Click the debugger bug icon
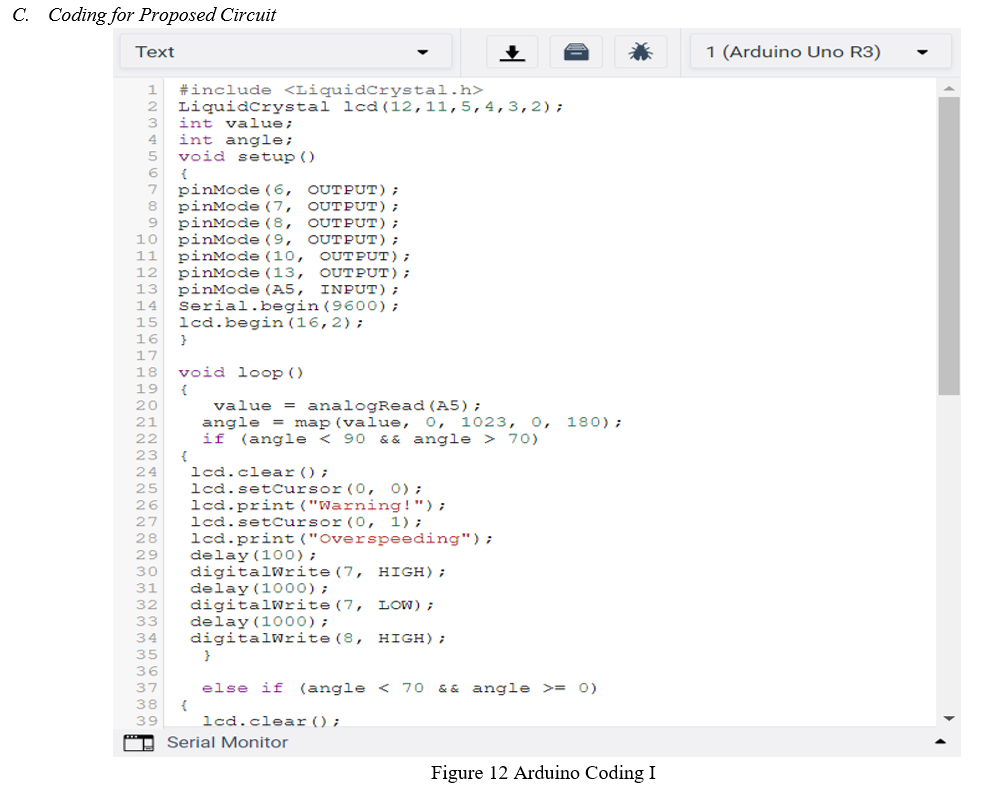Screen dimensions: 996x809 640,52
